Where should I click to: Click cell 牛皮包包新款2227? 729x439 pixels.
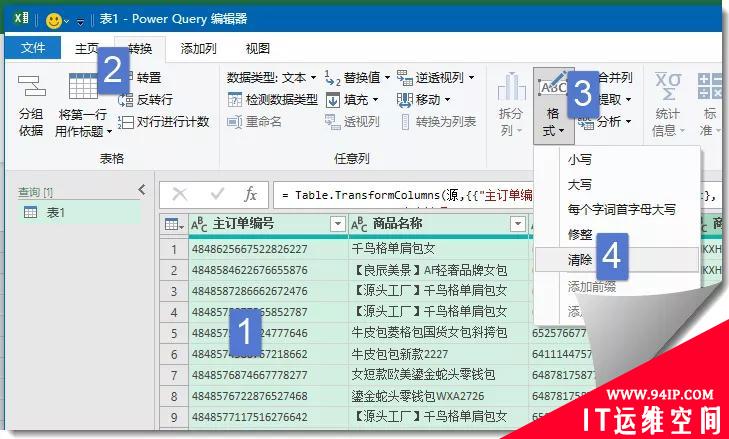(438, 354)
